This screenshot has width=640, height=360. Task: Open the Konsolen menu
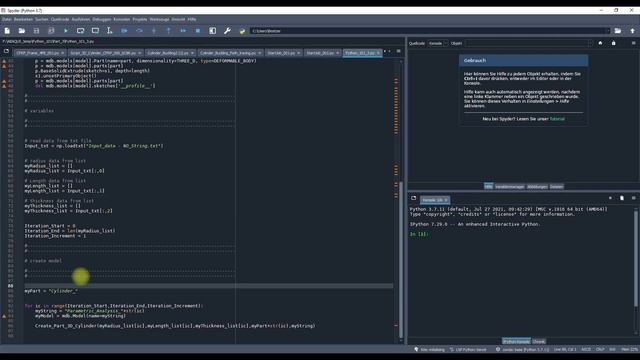click(122, 19)
